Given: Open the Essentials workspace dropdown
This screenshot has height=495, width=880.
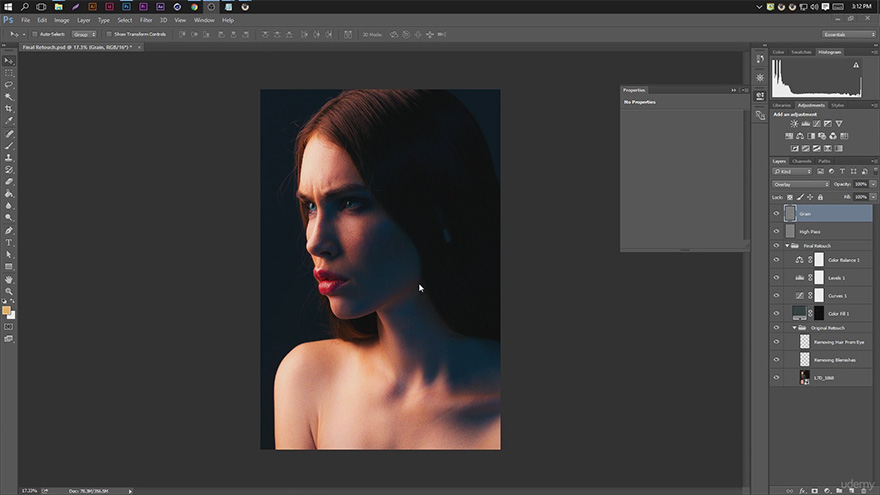Looking at the screenshot, I should tap(849, 34).
